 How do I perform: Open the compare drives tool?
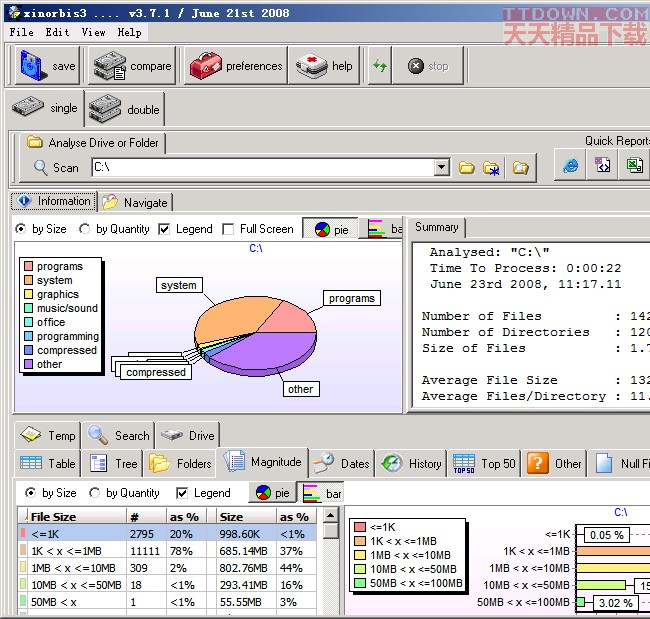click(132, 66)
